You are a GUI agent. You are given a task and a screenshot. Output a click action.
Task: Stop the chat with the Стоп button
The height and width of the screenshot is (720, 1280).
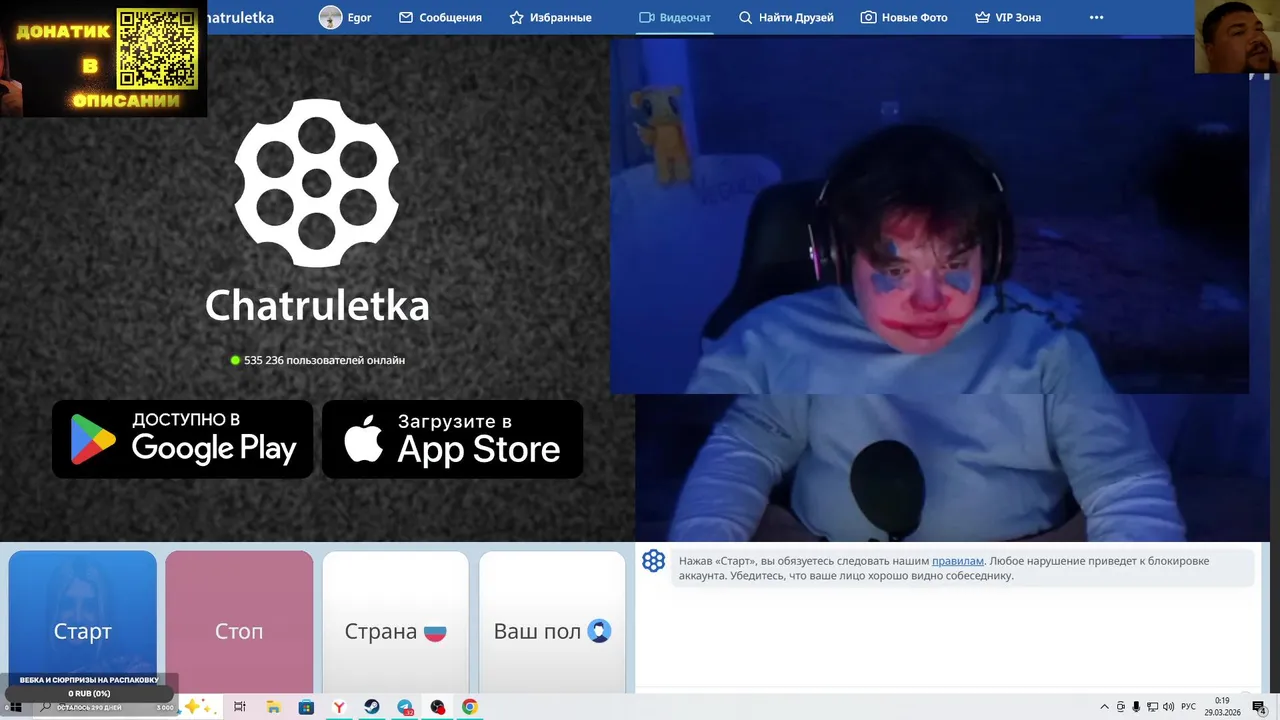point(239,622)
